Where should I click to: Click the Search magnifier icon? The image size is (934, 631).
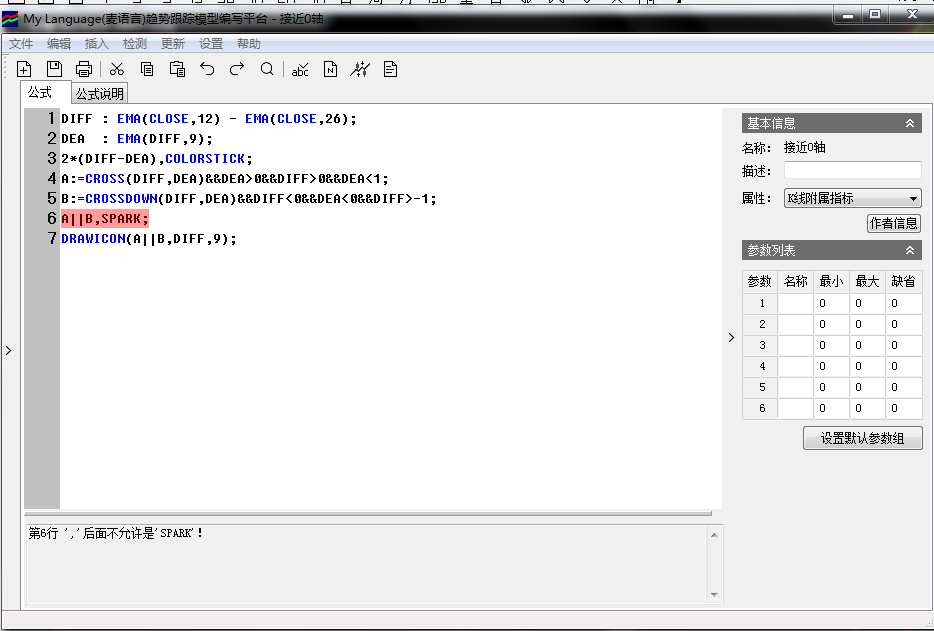click(267, 69)
